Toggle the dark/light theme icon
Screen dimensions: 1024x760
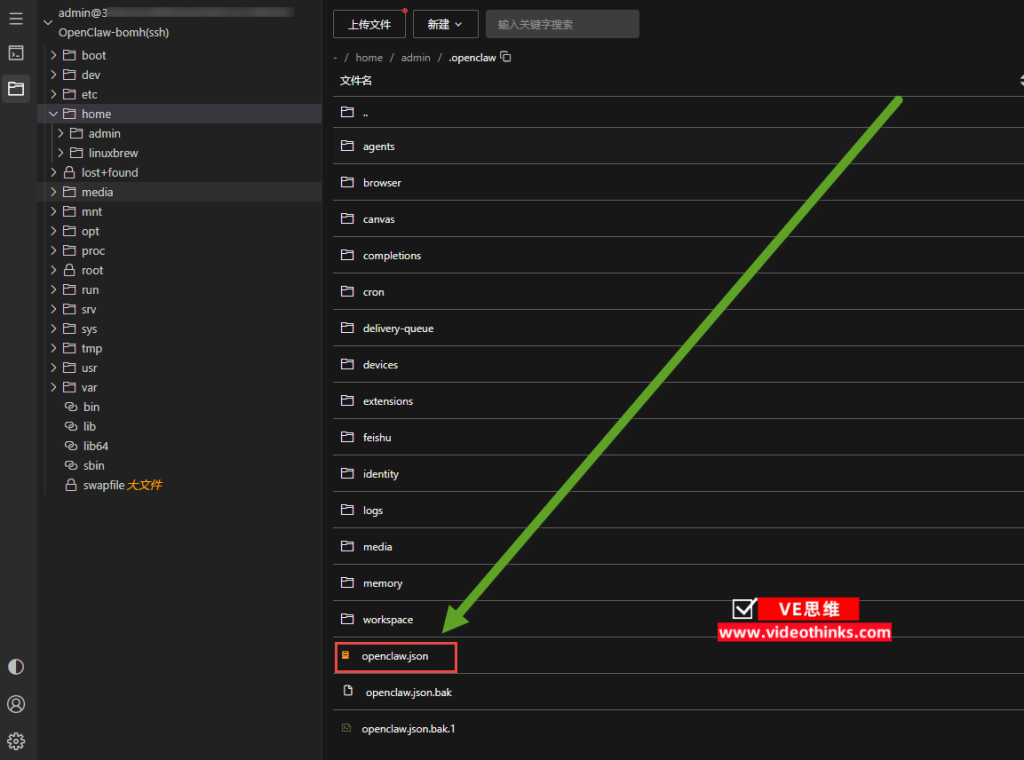[16, 667]
